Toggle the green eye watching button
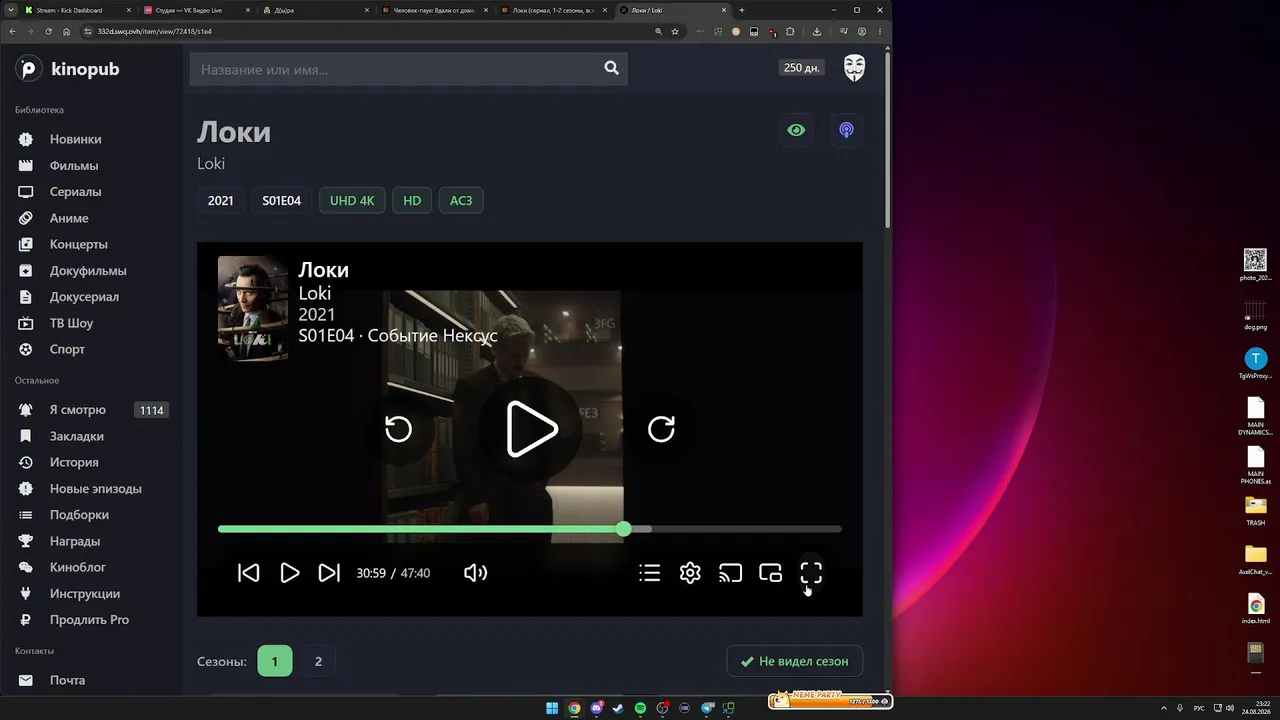The height and width of the screenshot is (720, 1280). click(x=796, y=130)
